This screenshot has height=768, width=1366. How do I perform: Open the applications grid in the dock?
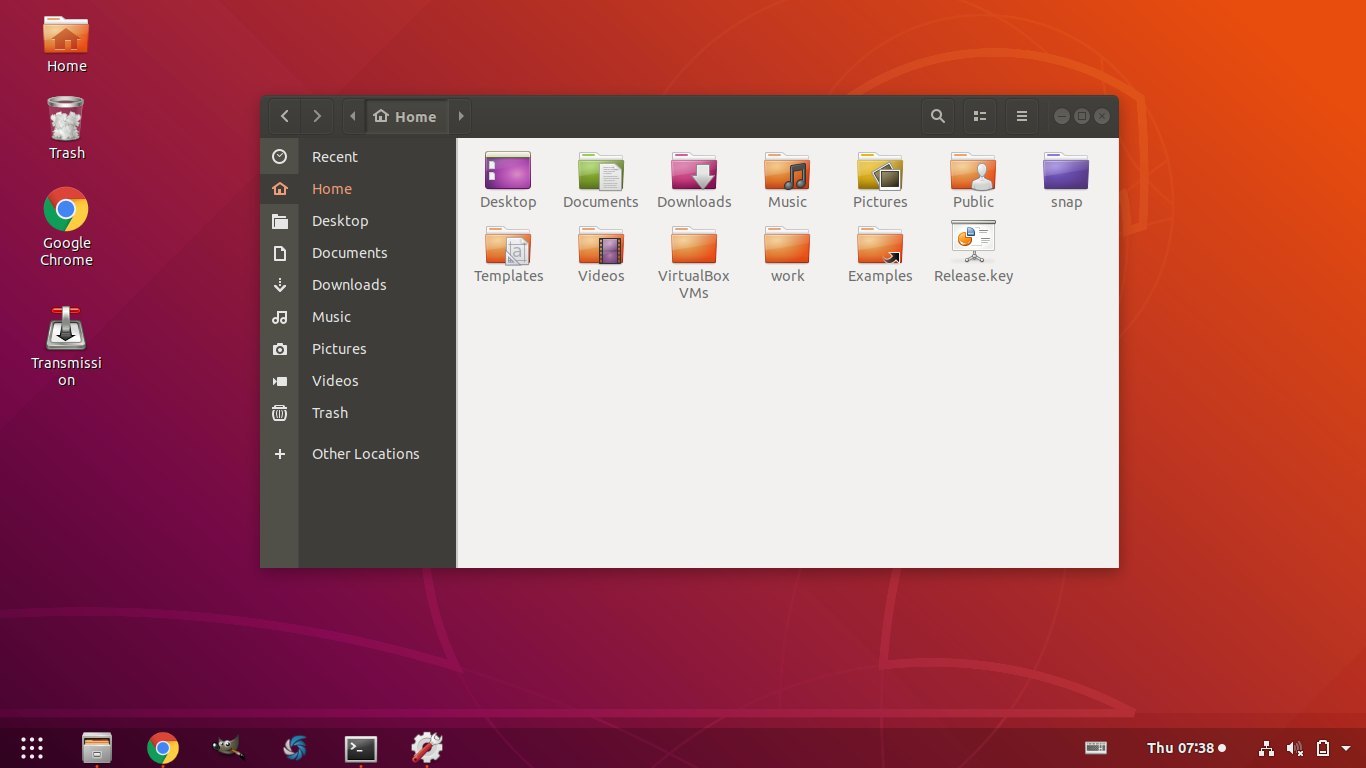click(x=32, y=748)
